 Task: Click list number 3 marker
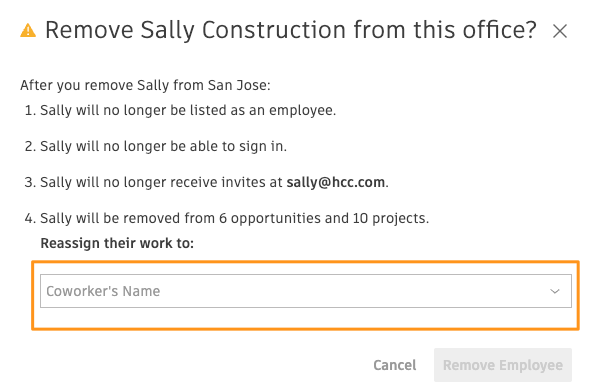tap(30, 182)
